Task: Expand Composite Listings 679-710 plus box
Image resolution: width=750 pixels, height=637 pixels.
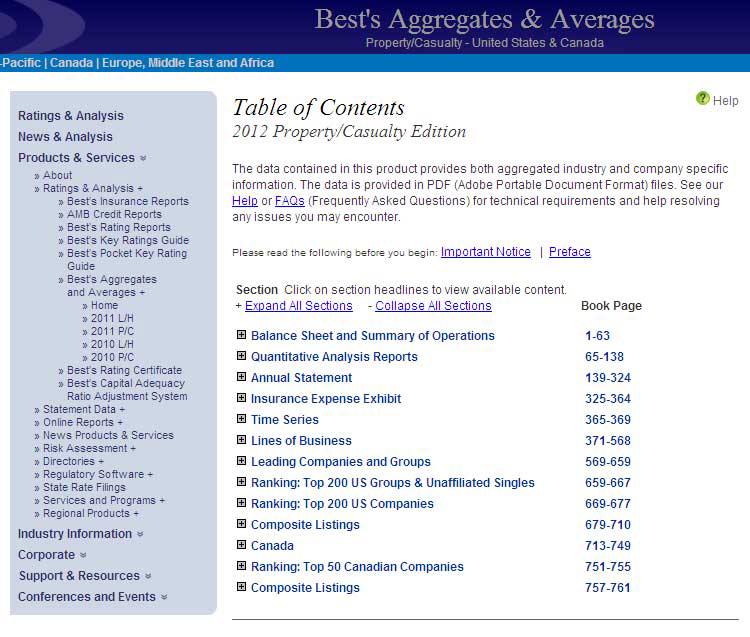Action: tap(242, 524)
